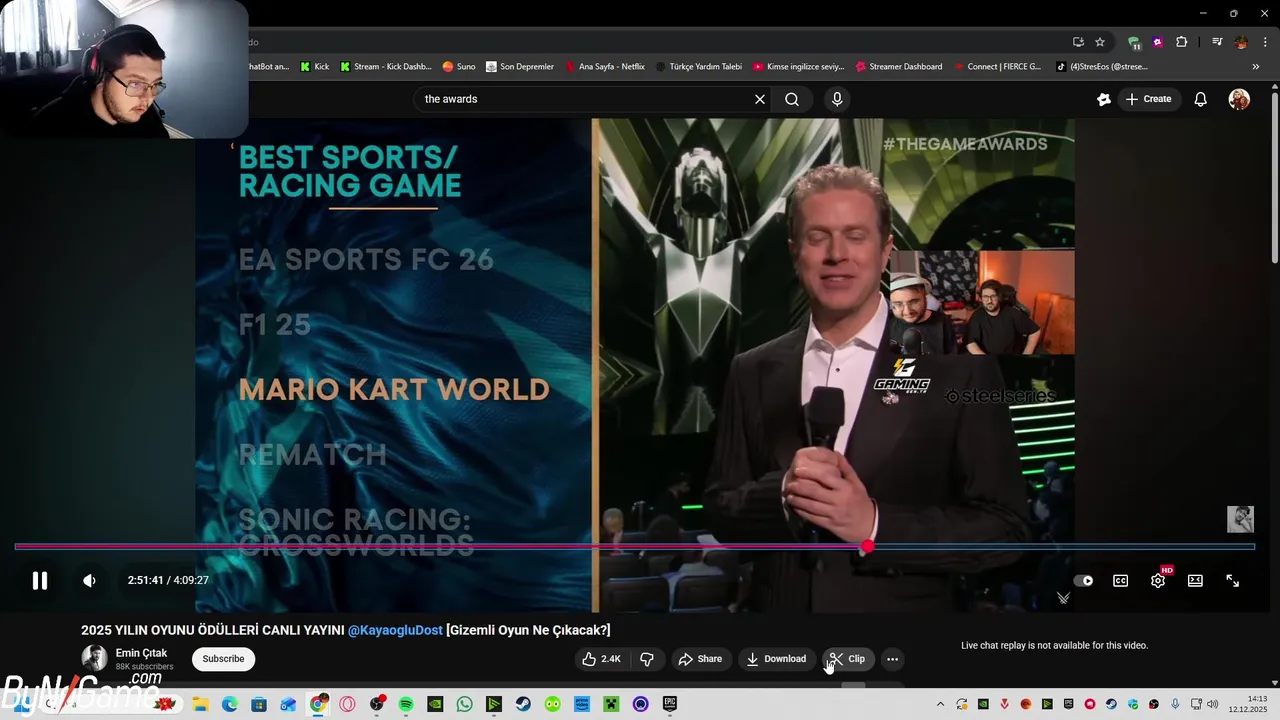Open the YouTube Create menu

click(1148, 99)
